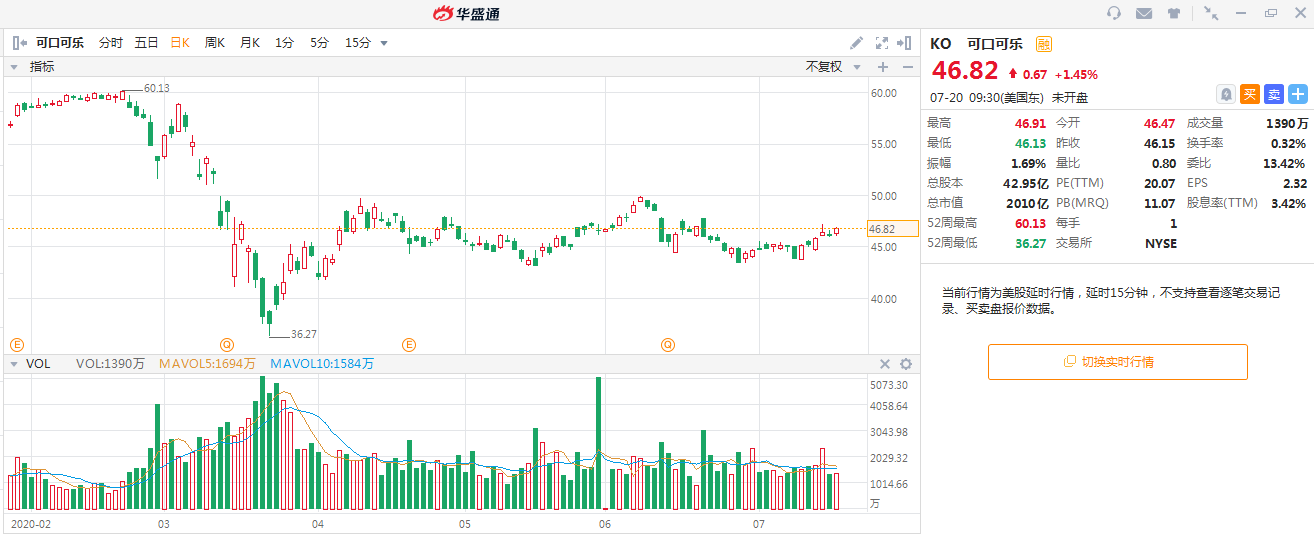1314x534 pixels.
Task: Open VOL indicator settings gear
Action: tap(906, 364)
